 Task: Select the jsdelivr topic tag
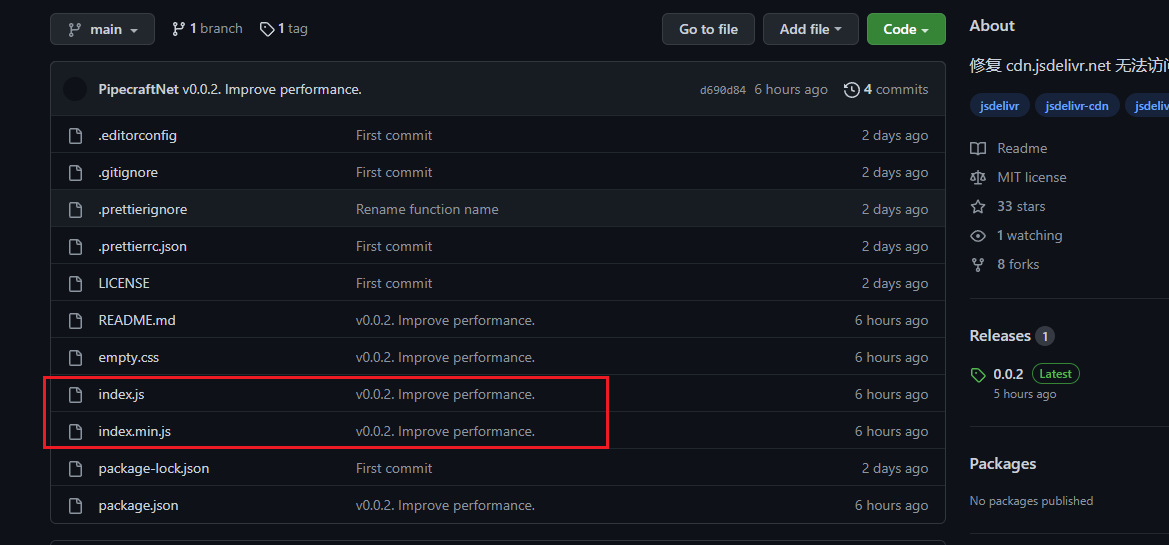tap(1000, 106)
